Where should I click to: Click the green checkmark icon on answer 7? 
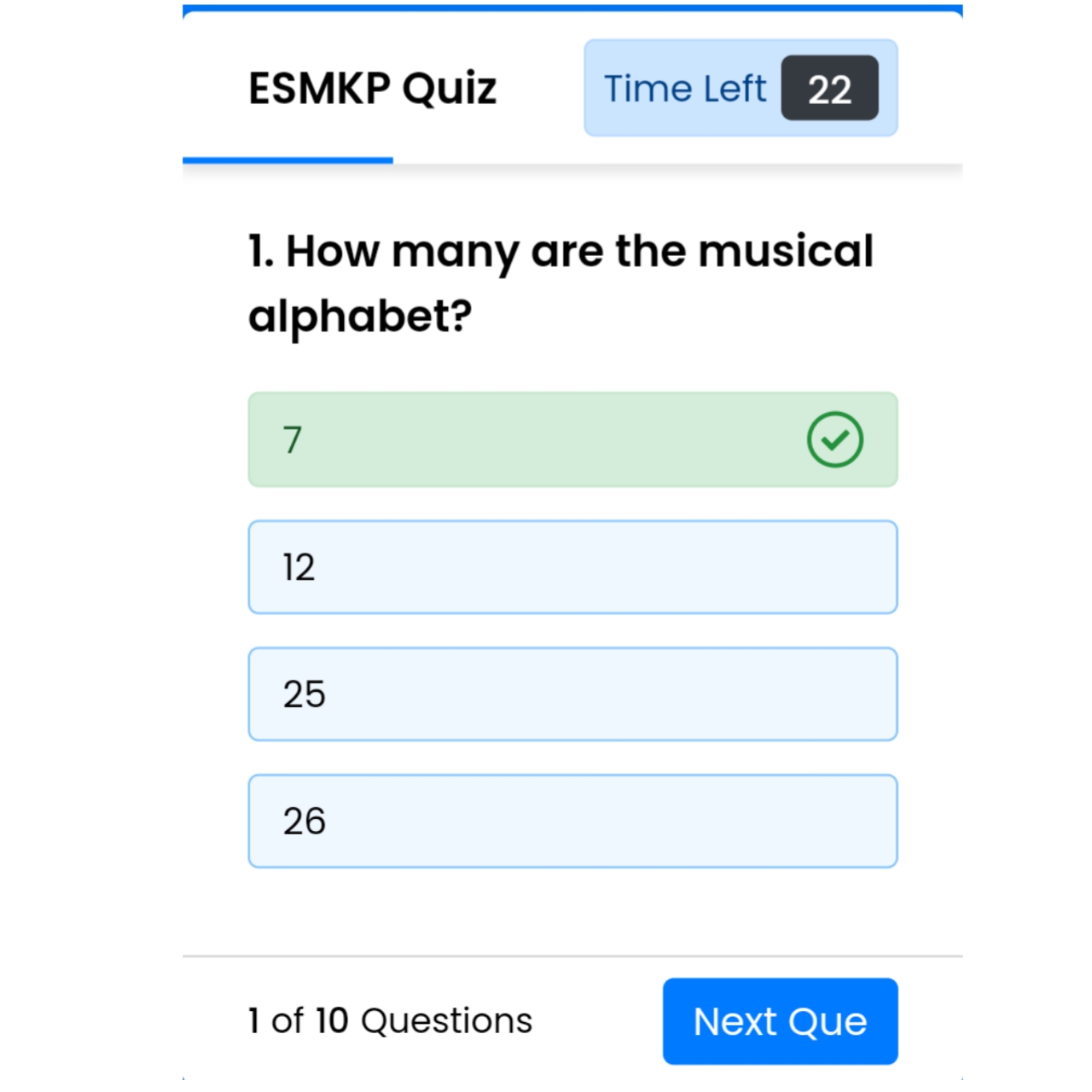(834, 439)
